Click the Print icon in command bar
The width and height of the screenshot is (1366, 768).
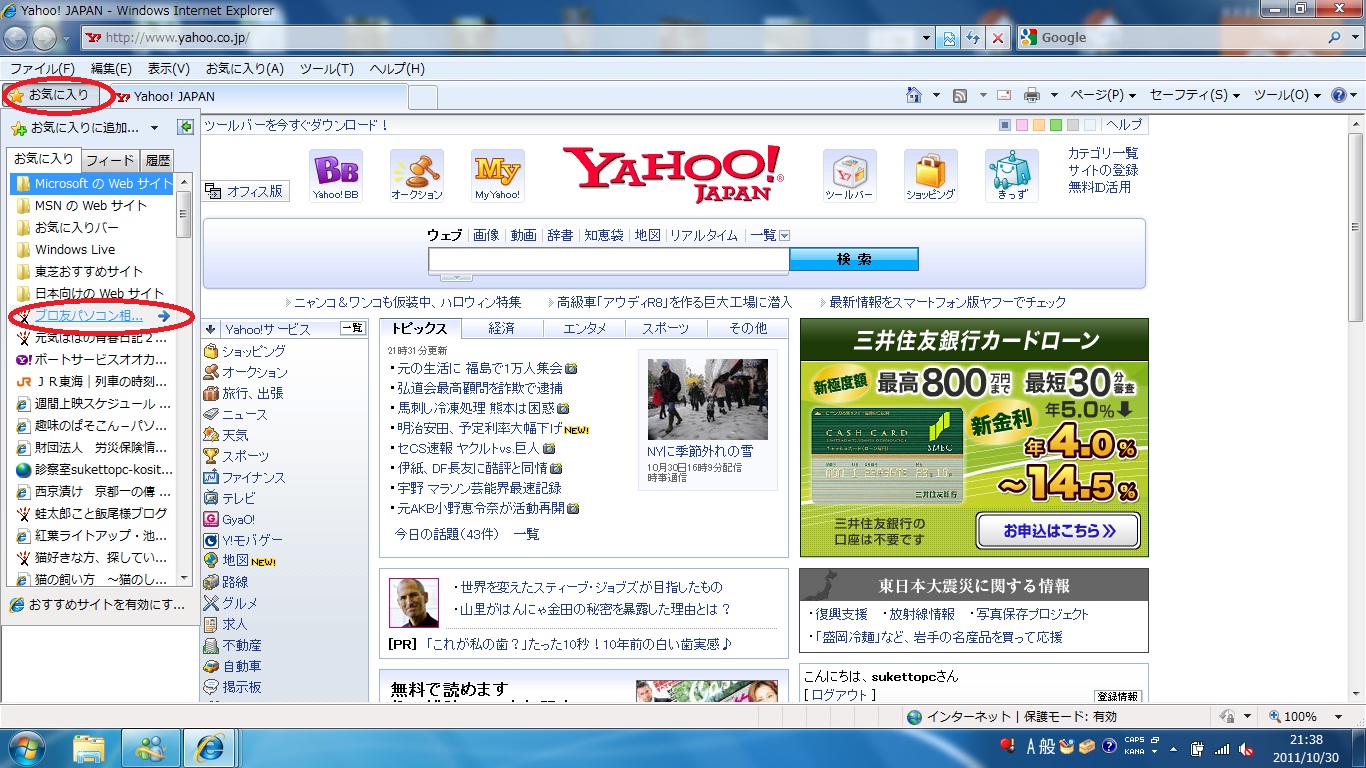[1032, 96]
